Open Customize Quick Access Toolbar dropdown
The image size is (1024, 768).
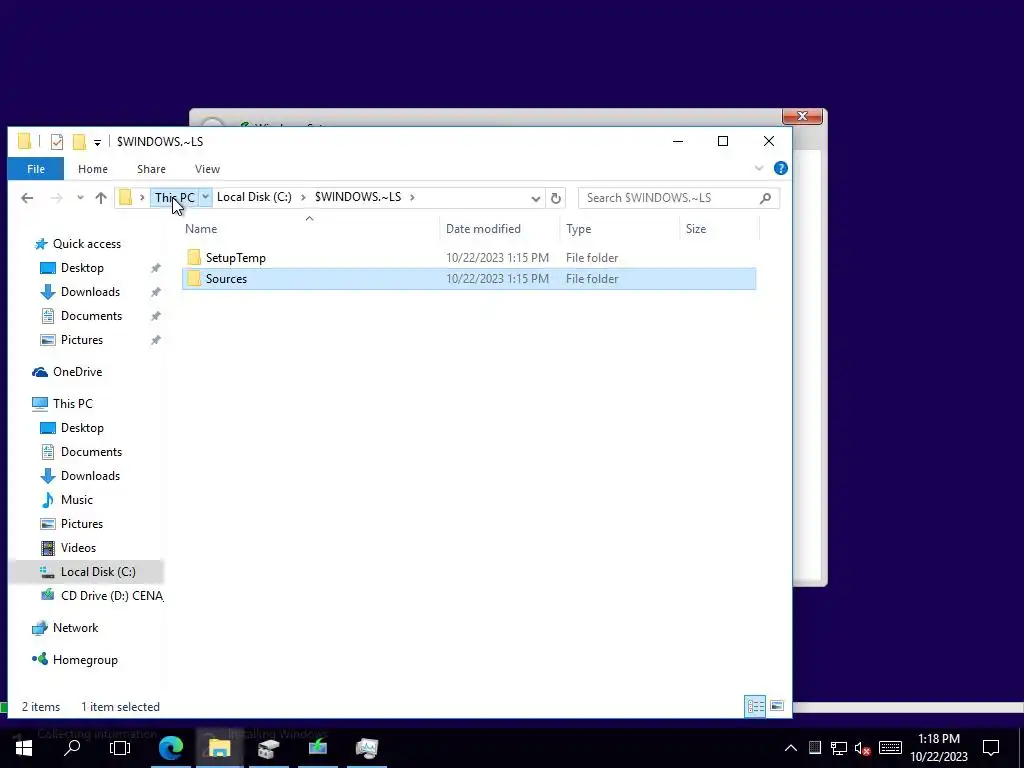coord(97,142)
